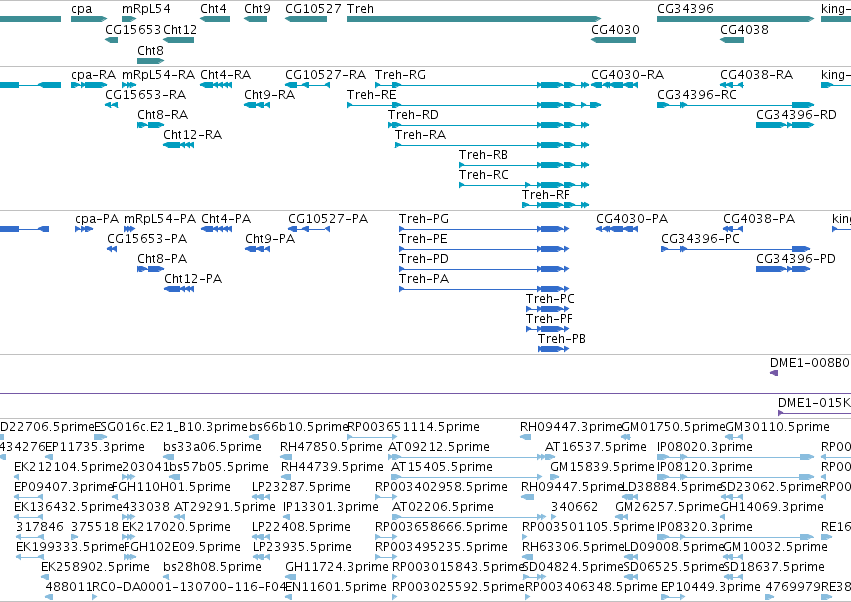851x602 pixels.
Task: Click the CG34396-PC protein label
Action: tap(700, 239)
